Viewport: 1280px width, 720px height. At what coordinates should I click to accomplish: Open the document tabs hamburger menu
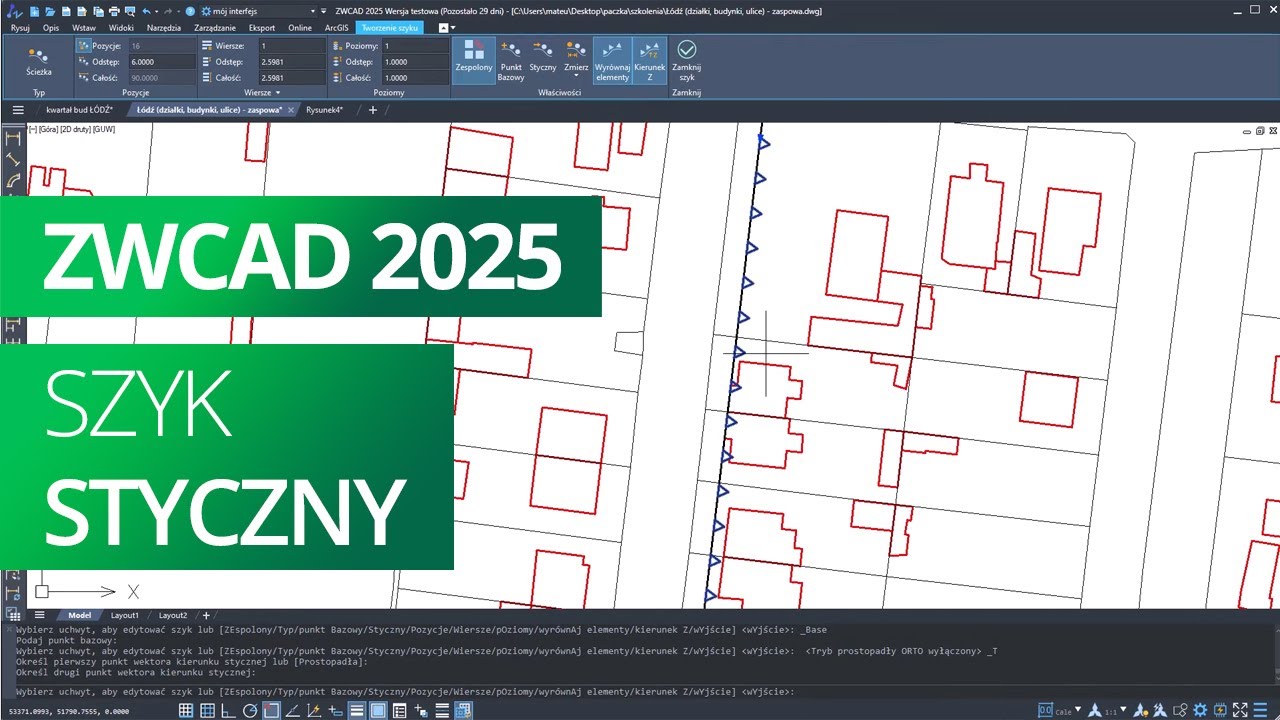pyautogui.click(x=18, y=110)
